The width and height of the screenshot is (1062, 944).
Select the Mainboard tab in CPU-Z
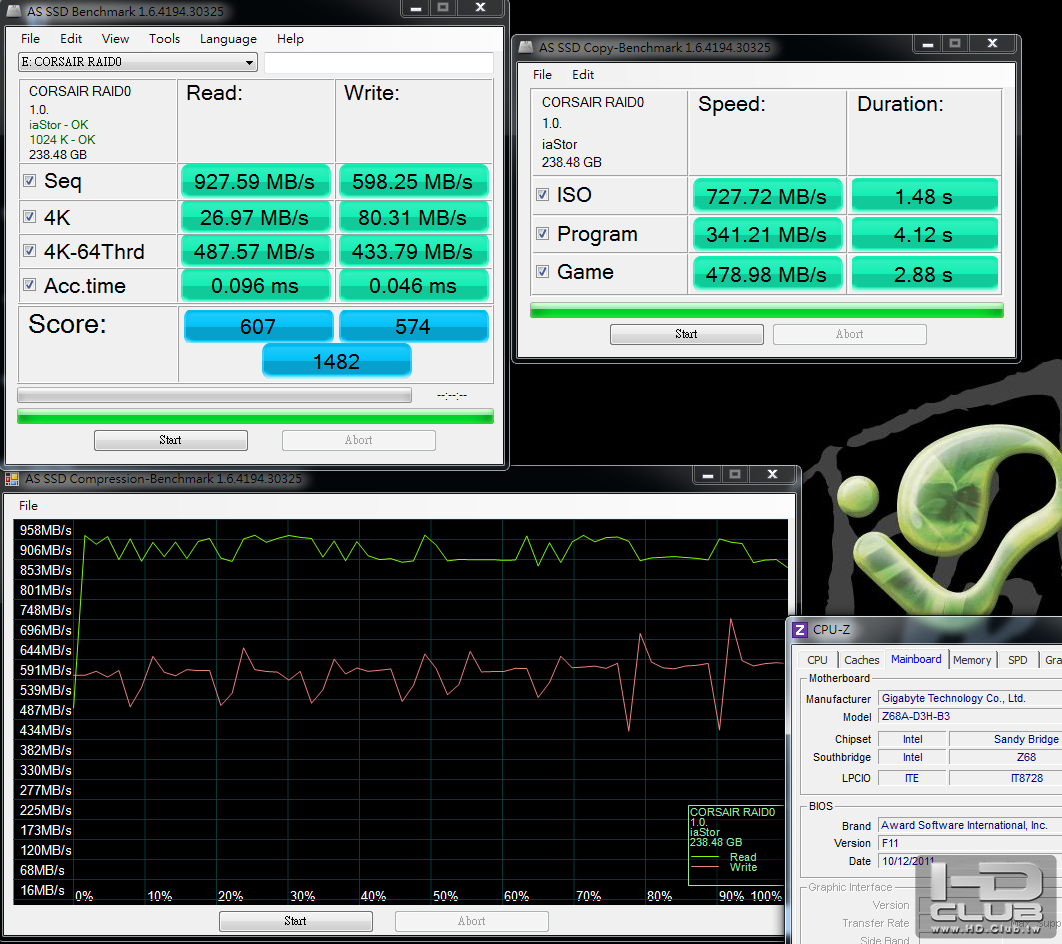tap(916, 659)
